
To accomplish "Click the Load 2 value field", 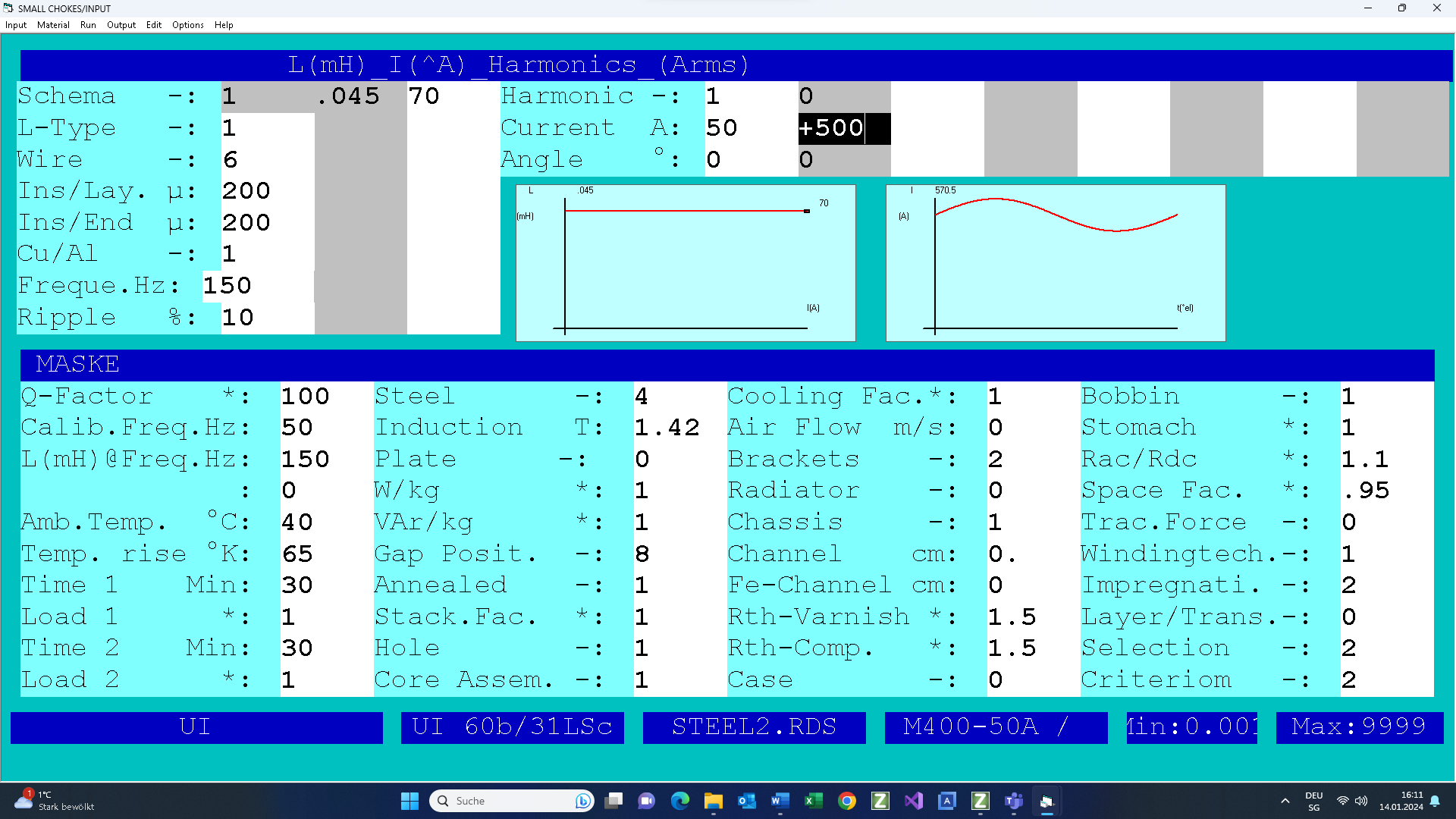I will click(x=327, y=680).
